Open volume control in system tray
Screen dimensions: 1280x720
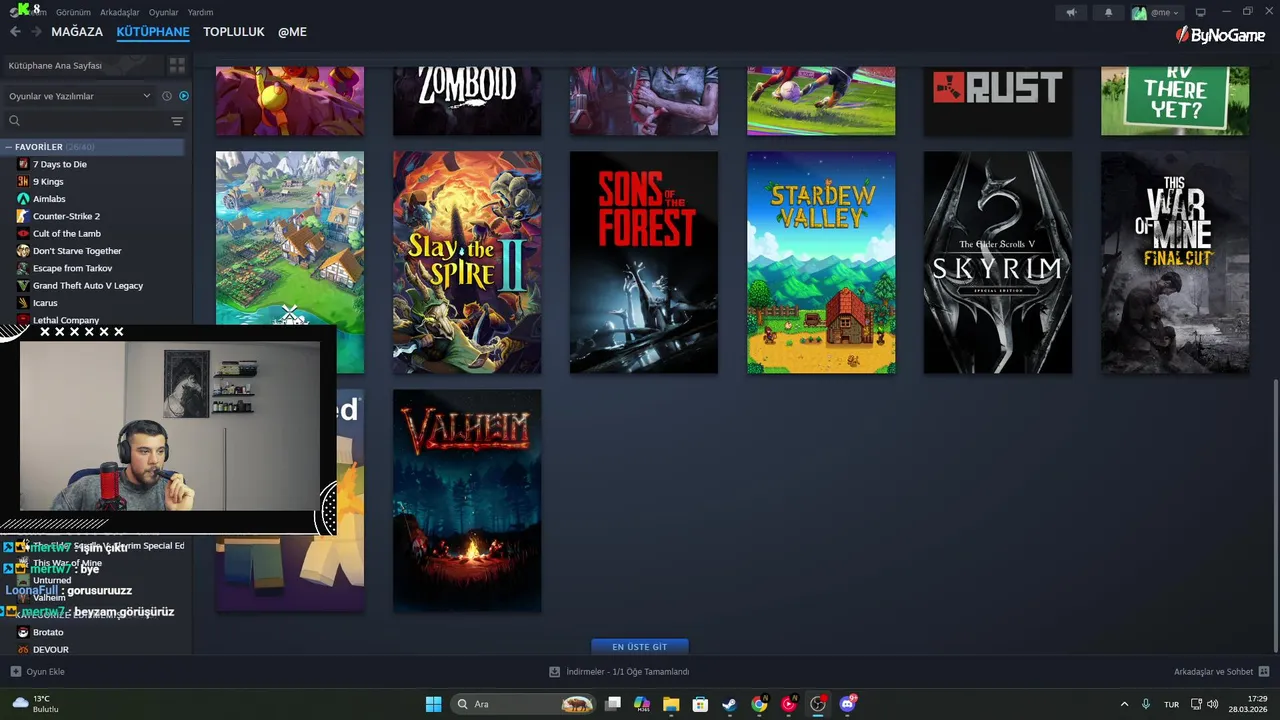pyautogui.click(x=1213, y=704)
